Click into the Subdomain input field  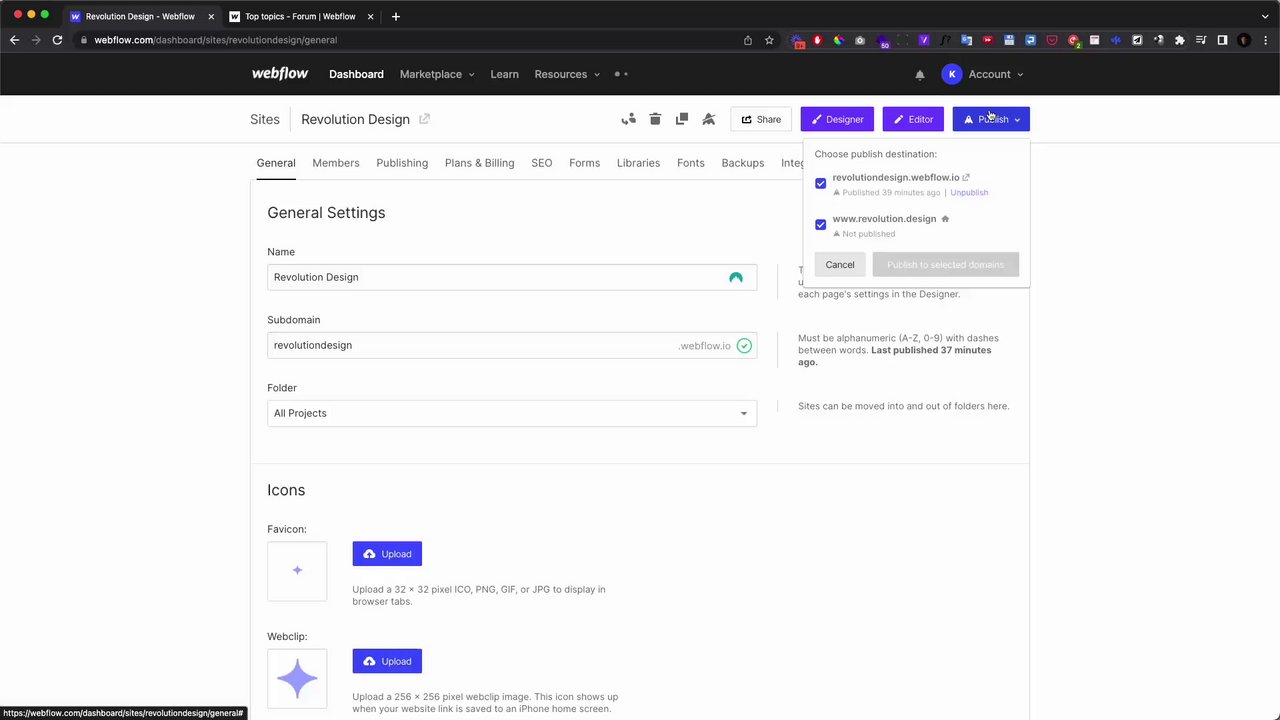coord(512,345)
